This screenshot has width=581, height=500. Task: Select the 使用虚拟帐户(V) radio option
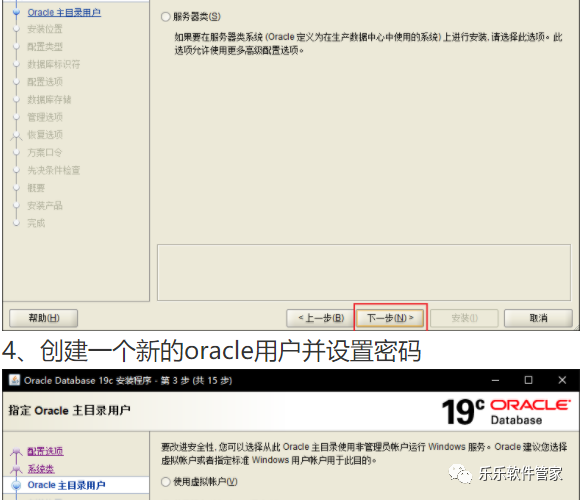click(x=166, y=482)
